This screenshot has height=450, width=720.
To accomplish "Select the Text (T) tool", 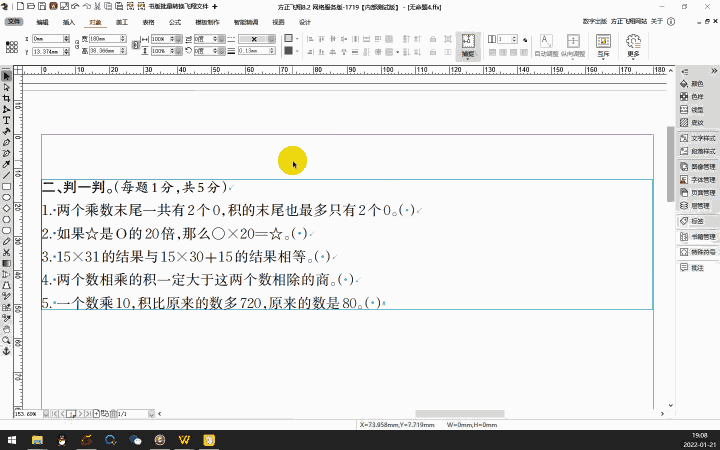I will click(6, 120).
